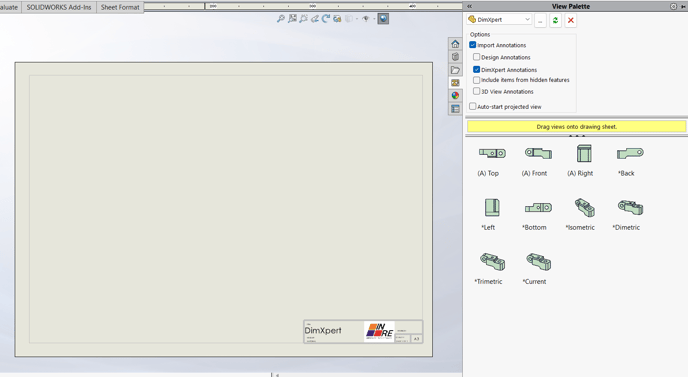Pin the View Palette pane
The width and height of the screenshot is (688, 377).
[683, 7]
